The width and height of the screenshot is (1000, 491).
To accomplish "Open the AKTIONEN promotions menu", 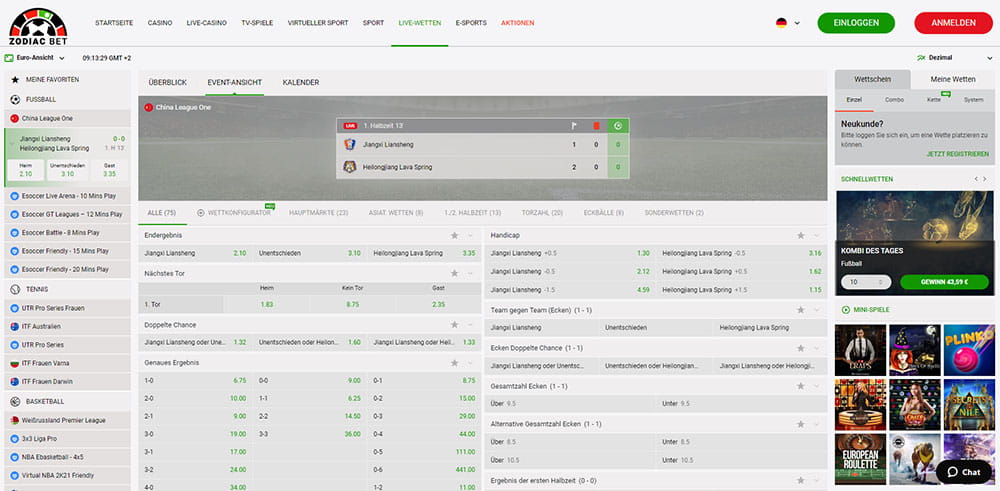I will click(x=518, y=23).
